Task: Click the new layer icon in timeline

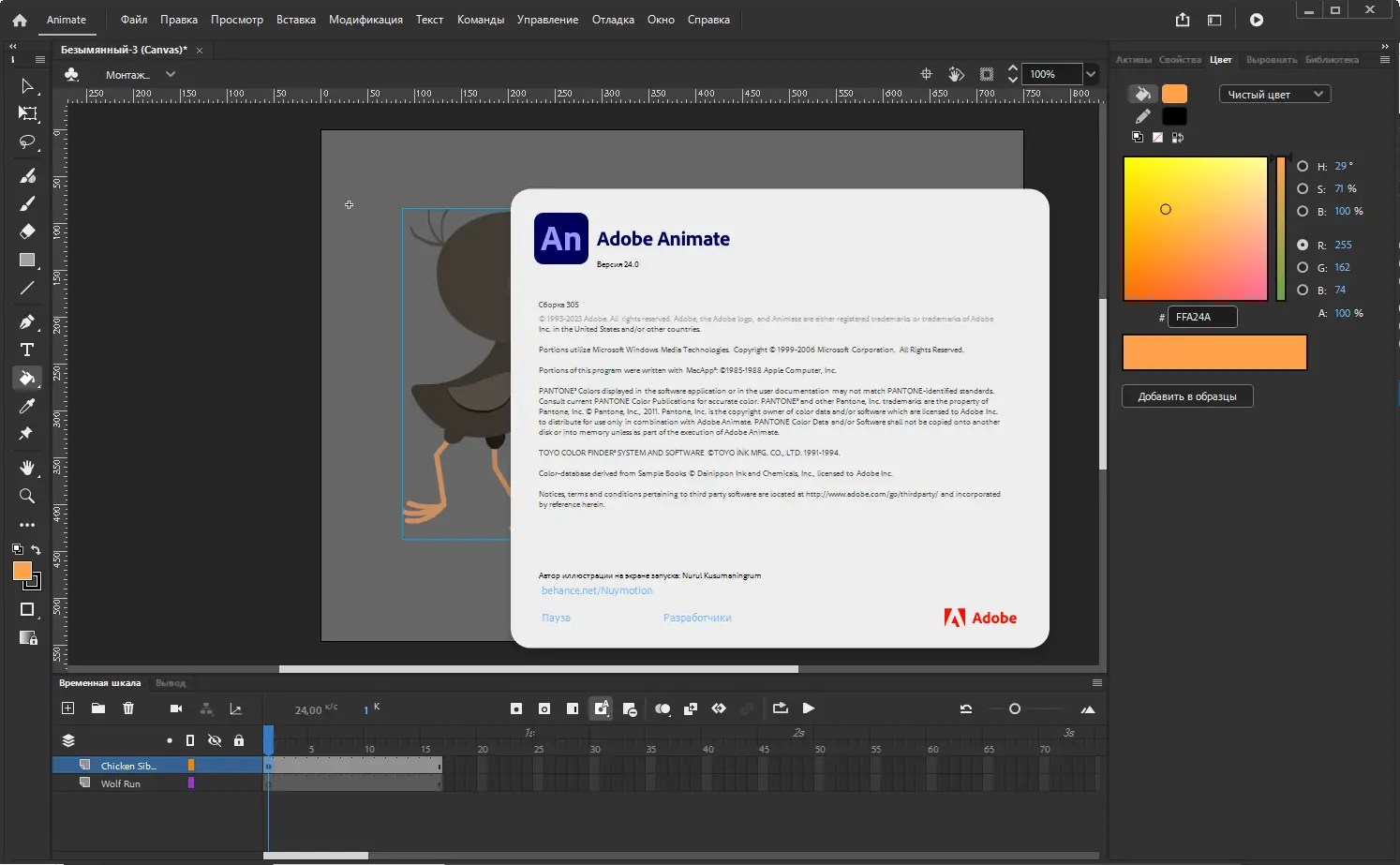Action: [x=67, y=708]
